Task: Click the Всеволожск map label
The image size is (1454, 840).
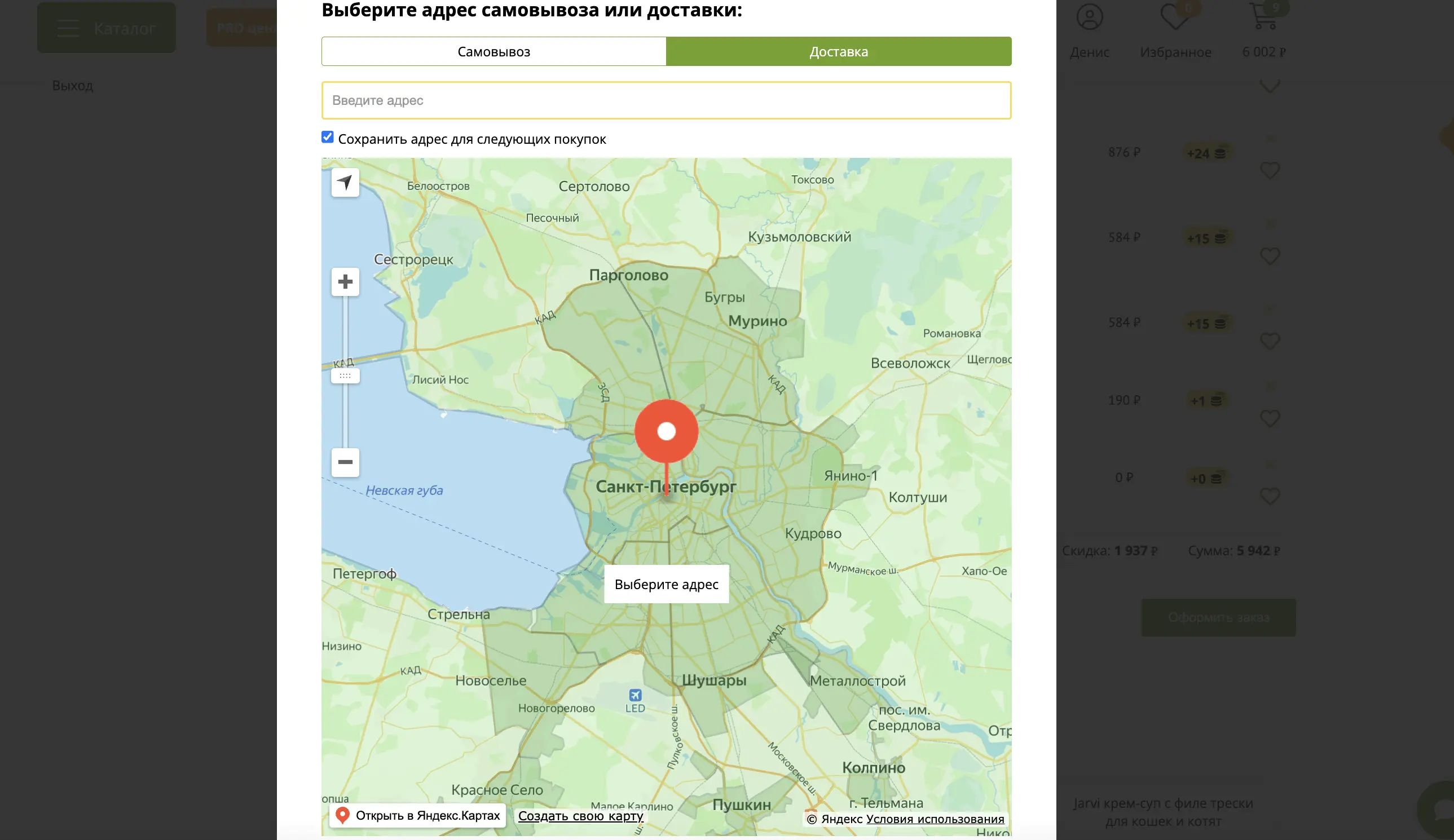Action: coord(910,363)
